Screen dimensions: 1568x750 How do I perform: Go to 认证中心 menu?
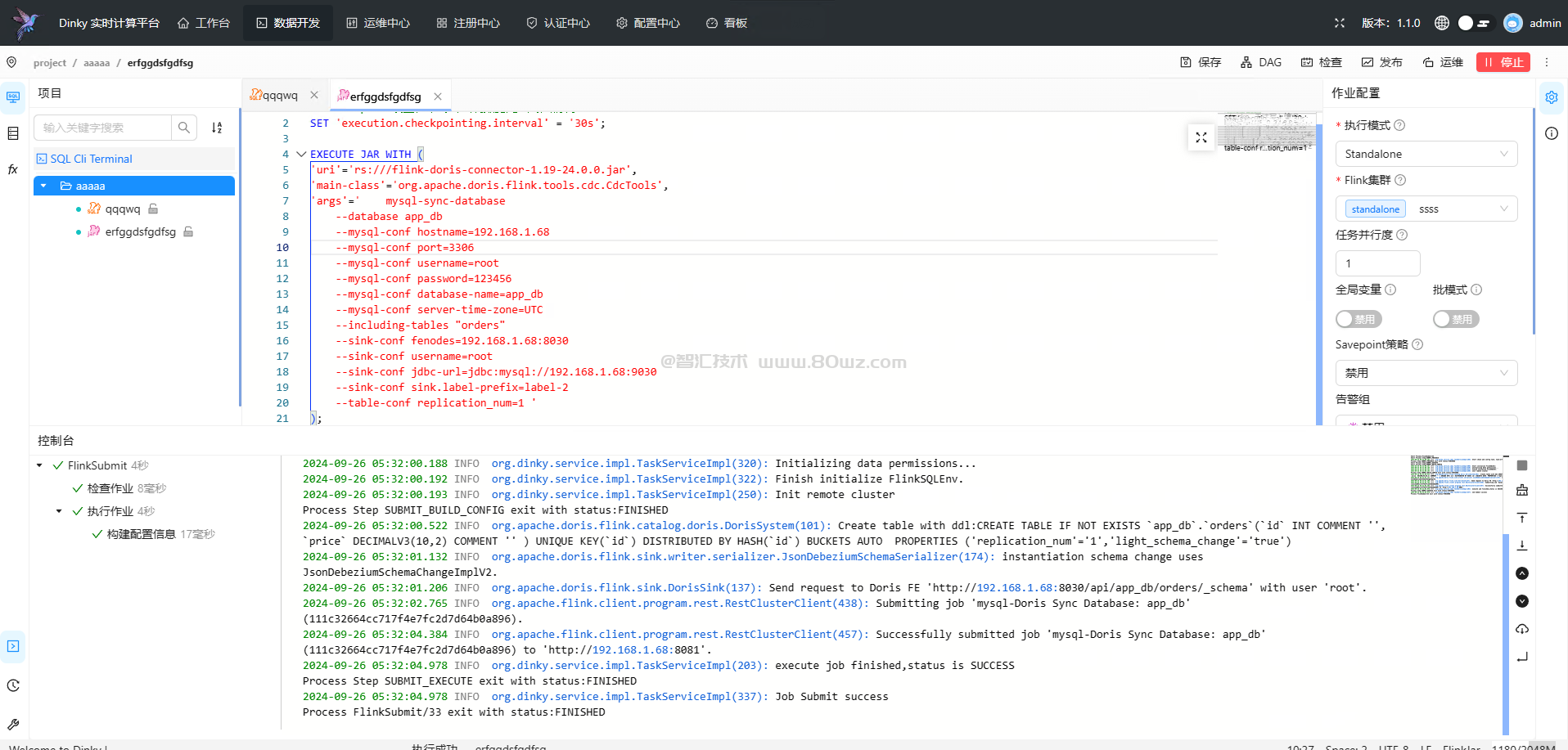pyautogui.click(x=558, y=23)
